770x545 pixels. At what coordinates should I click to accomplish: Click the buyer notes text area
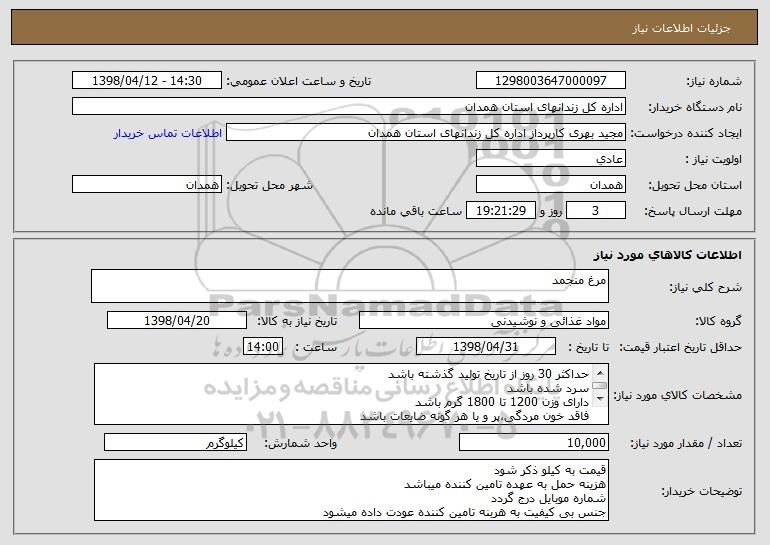click(351, 490)
